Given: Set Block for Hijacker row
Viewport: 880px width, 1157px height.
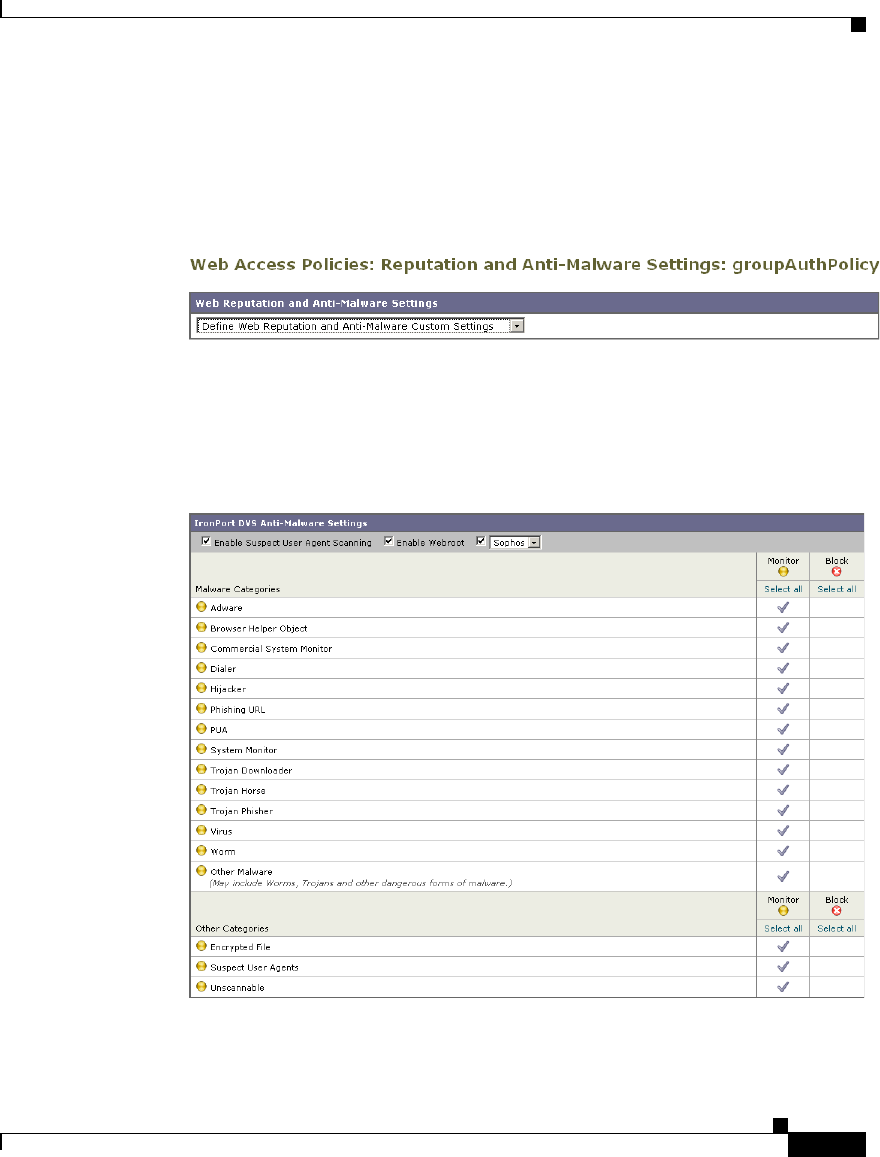Looking at the screenshot, I should coord(836,688).
